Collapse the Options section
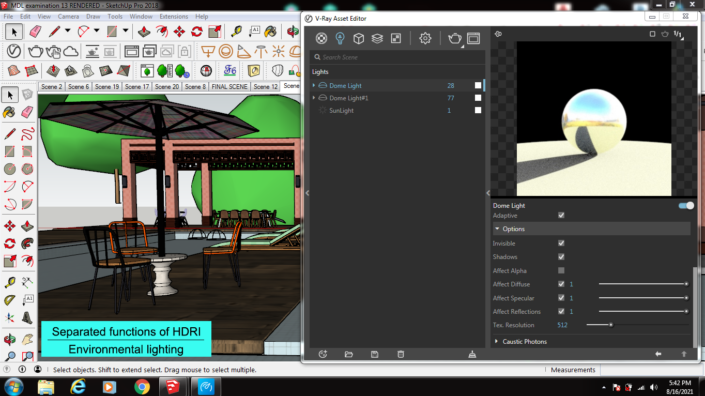Screen dimensions: 705x396 [497, 229]
